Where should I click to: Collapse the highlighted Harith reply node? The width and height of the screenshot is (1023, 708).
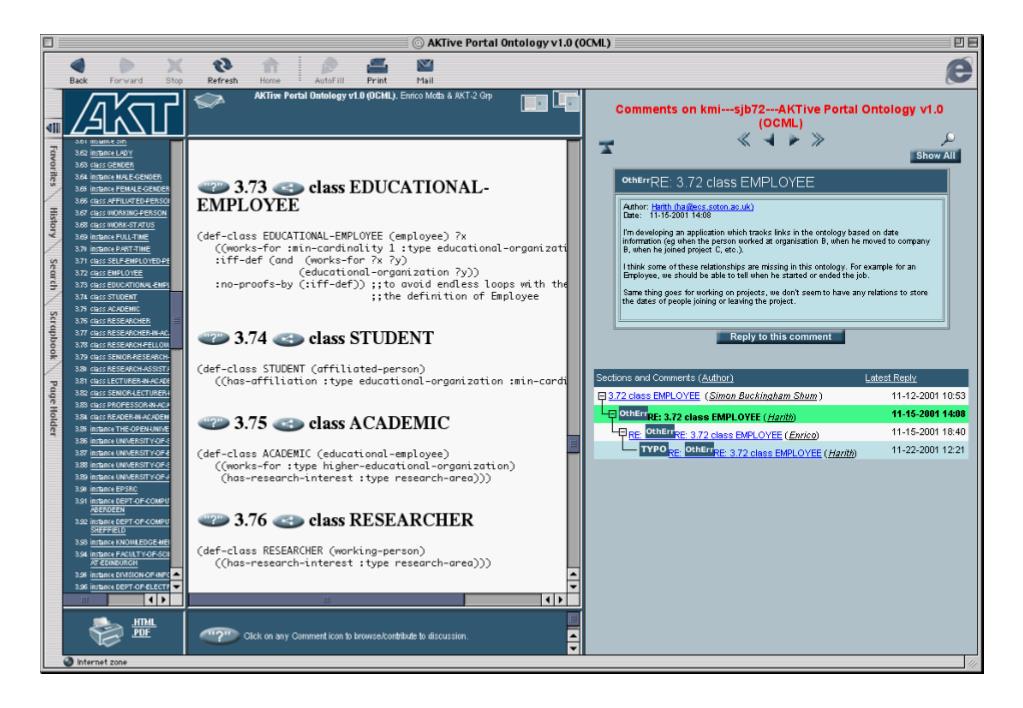pos(612,414)
